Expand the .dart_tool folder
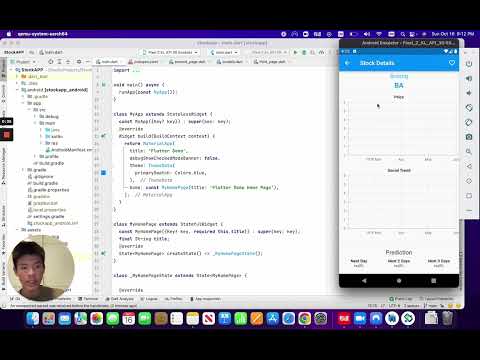 [17, 76]
